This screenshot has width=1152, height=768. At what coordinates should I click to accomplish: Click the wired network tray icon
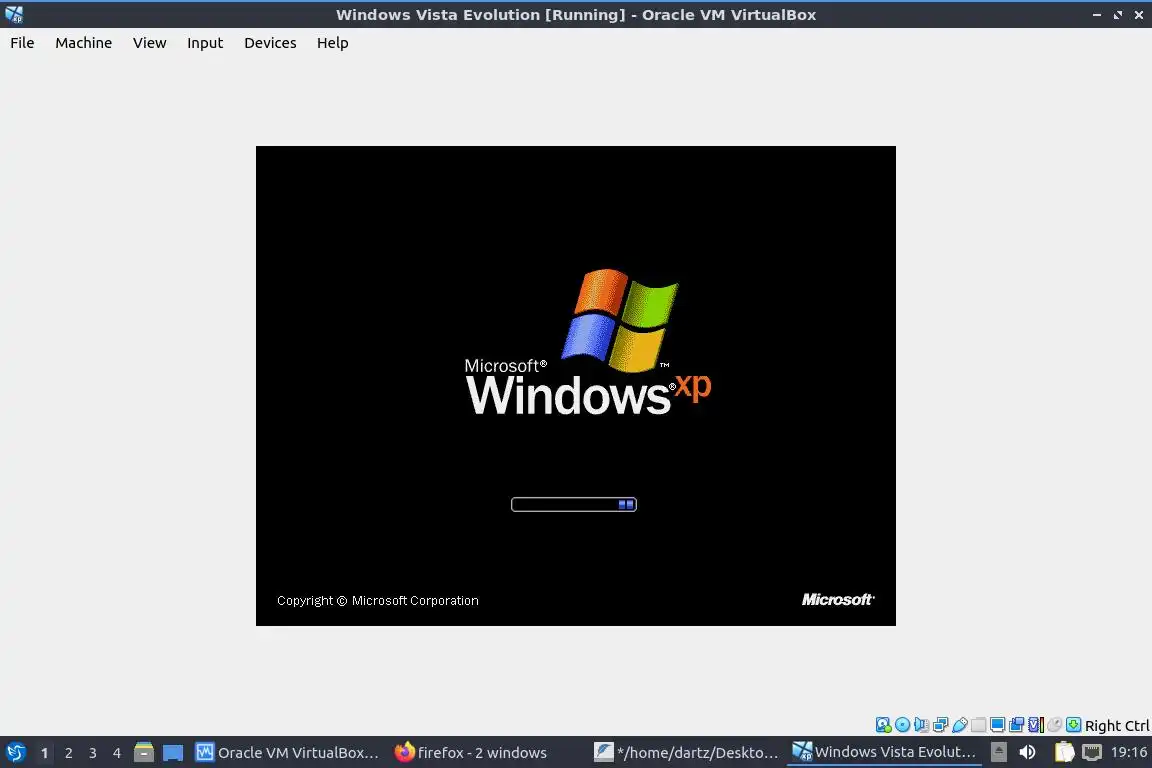(1092, 752)
